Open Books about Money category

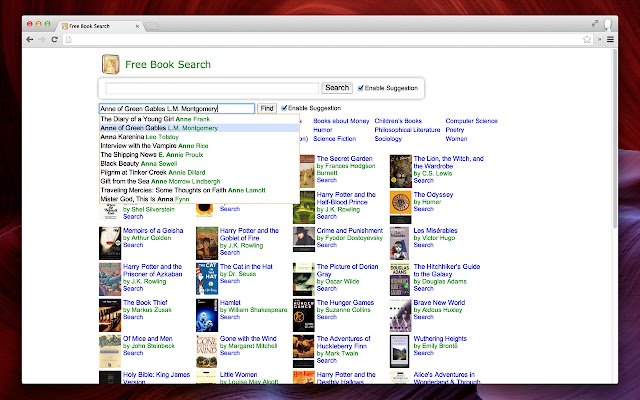coord(341,121)
